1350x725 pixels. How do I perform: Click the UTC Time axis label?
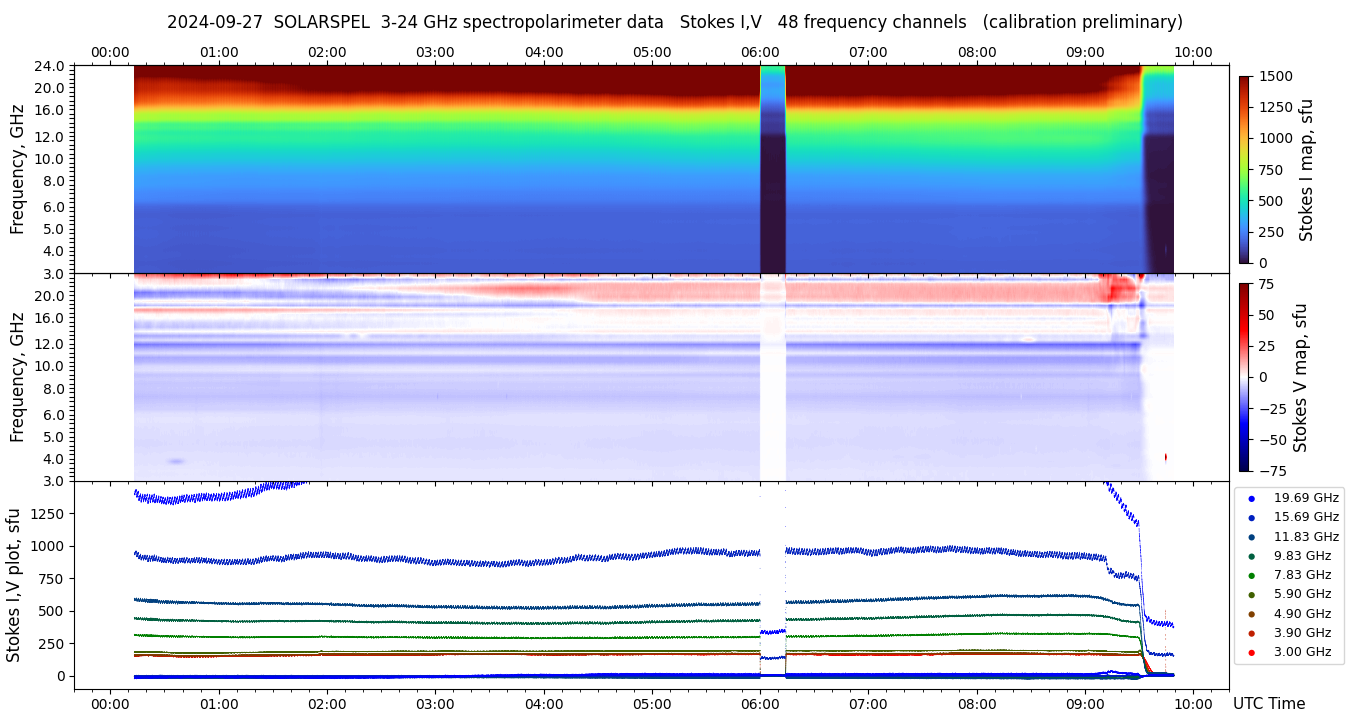pyautogui.click(x=1268, y=704)
